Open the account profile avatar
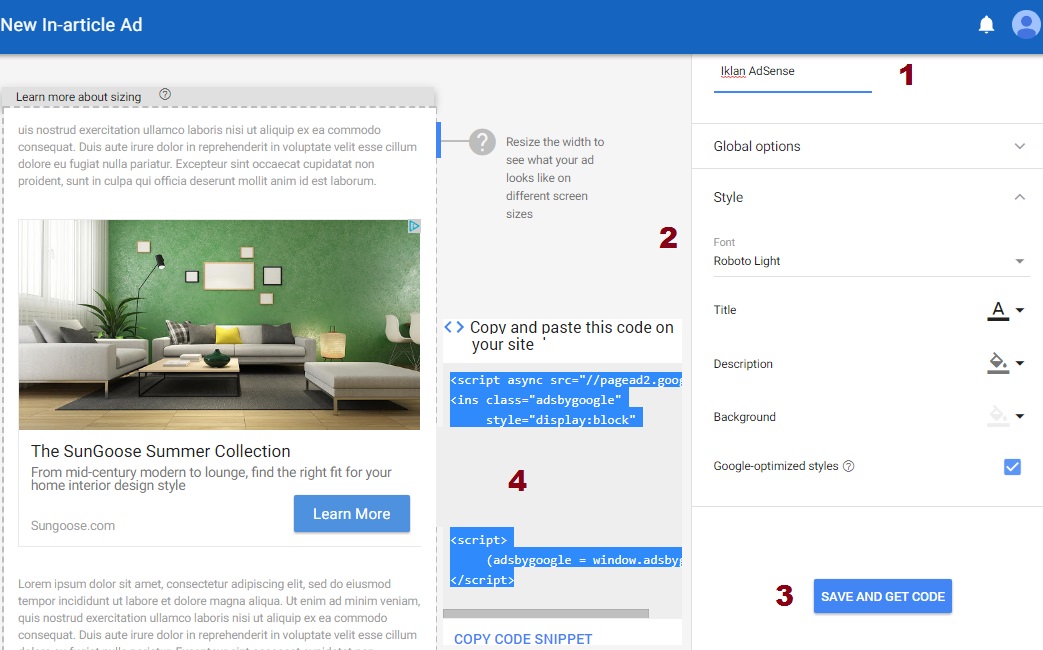 (x=1026, y=25)
